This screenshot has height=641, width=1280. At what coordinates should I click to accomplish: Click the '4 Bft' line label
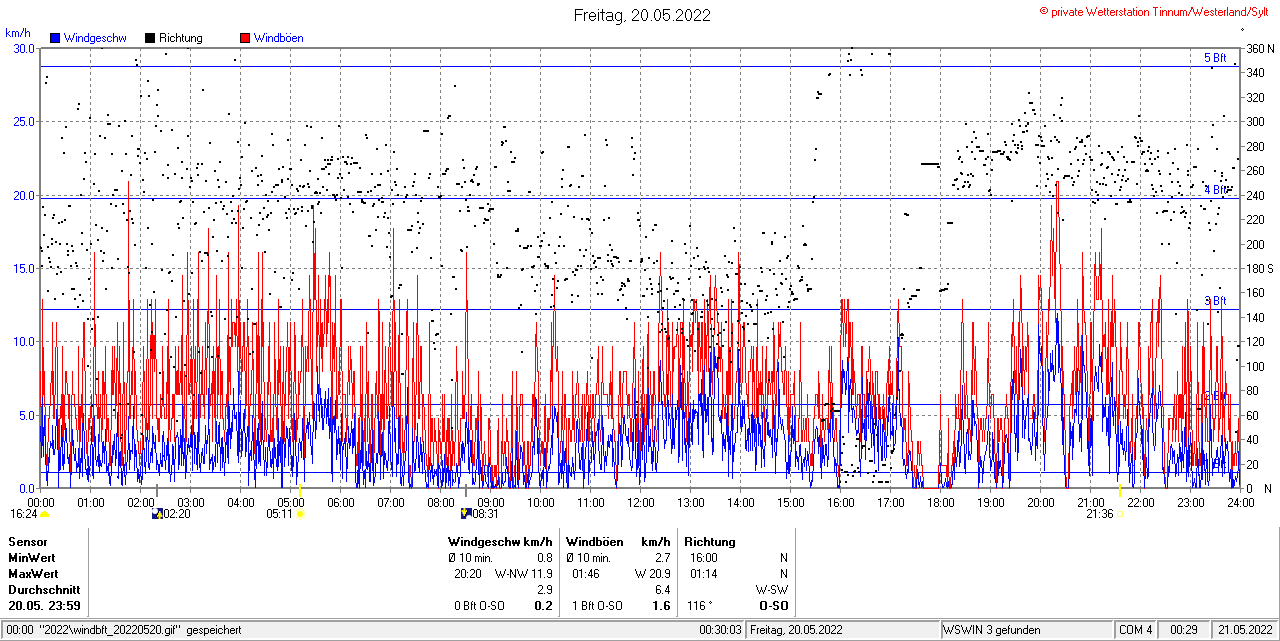(x=1215, y=190)
